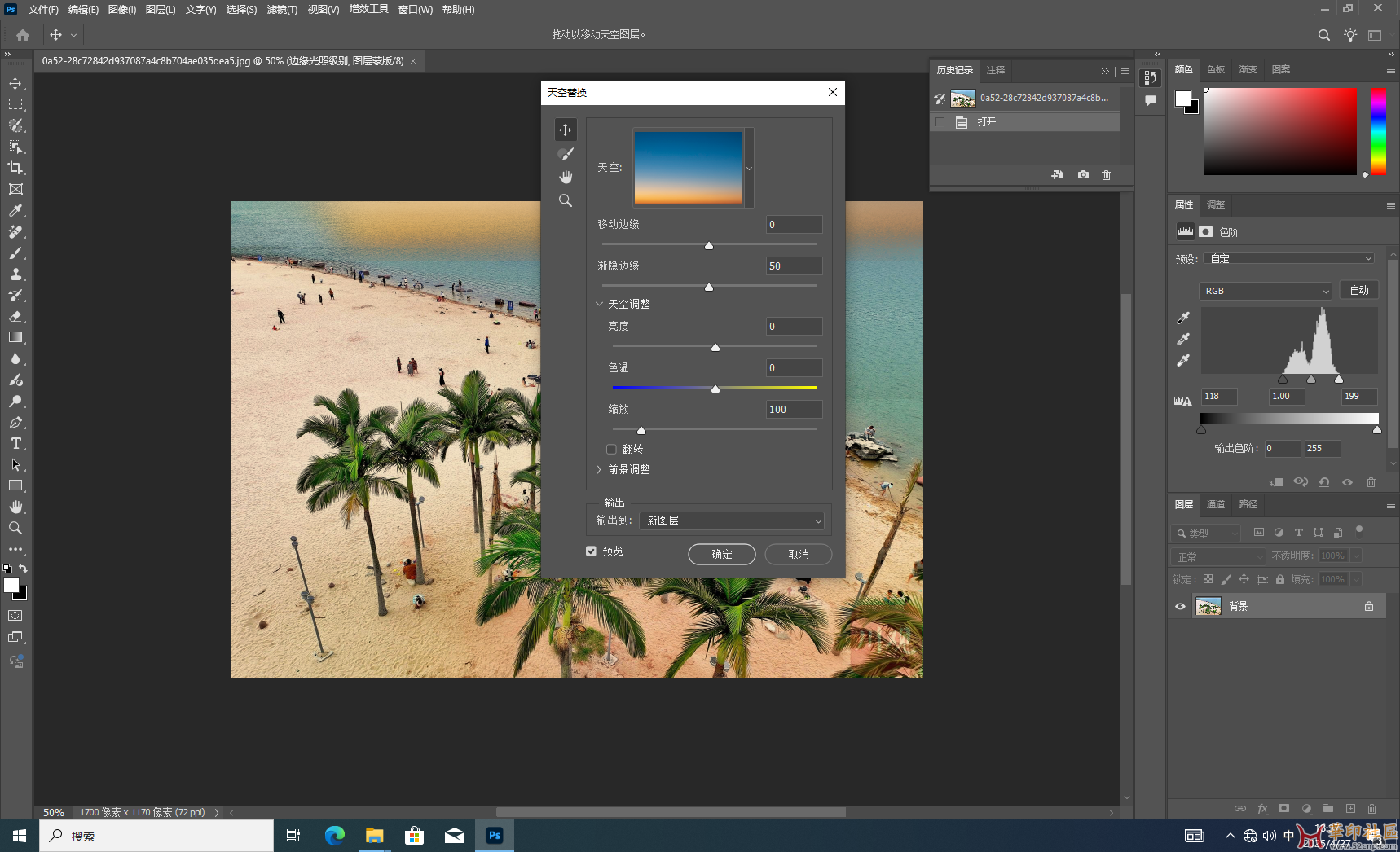The height and width of the screenshot is (852, 1400).
Task: Click the sky preview thumbnail
Action: pyautogui.click(x=689, y=167)
